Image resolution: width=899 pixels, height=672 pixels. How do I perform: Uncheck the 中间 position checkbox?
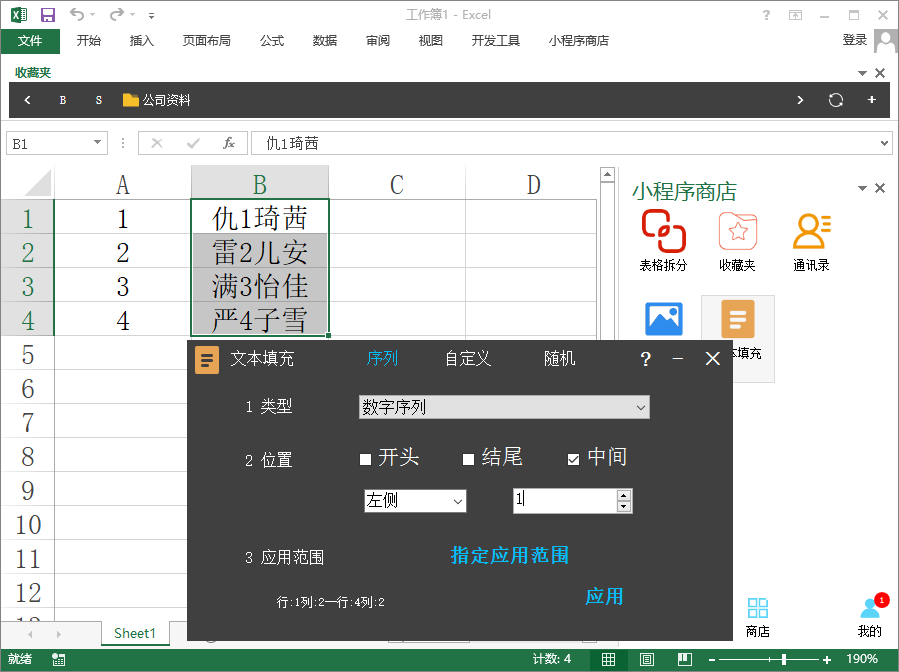tap(573, 459)
